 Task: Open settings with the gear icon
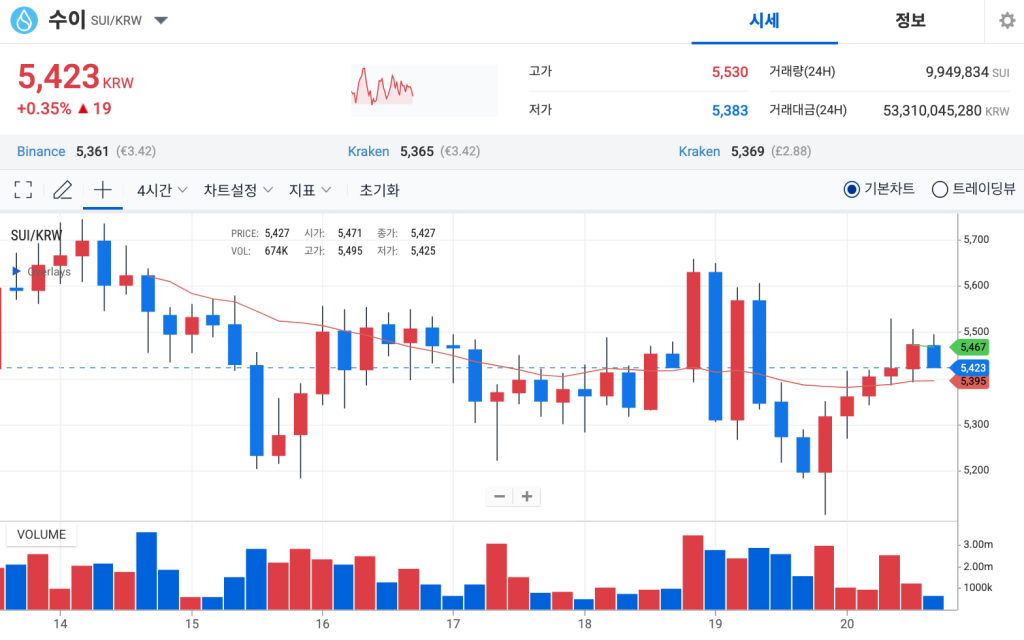[x=1007, y=21]
